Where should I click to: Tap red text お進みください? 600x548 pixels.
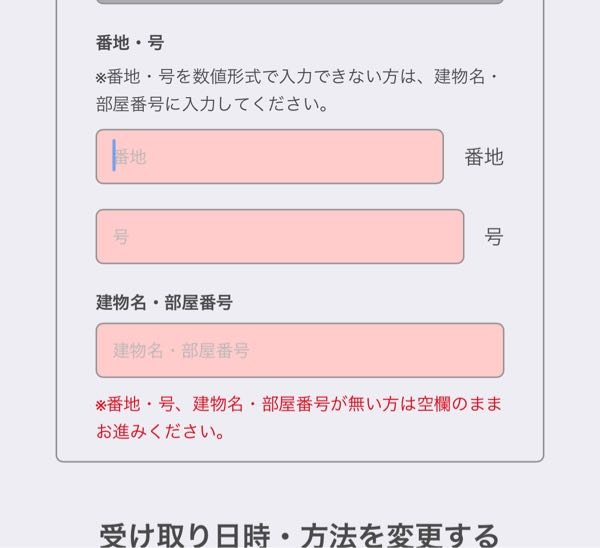click(160, 432)
